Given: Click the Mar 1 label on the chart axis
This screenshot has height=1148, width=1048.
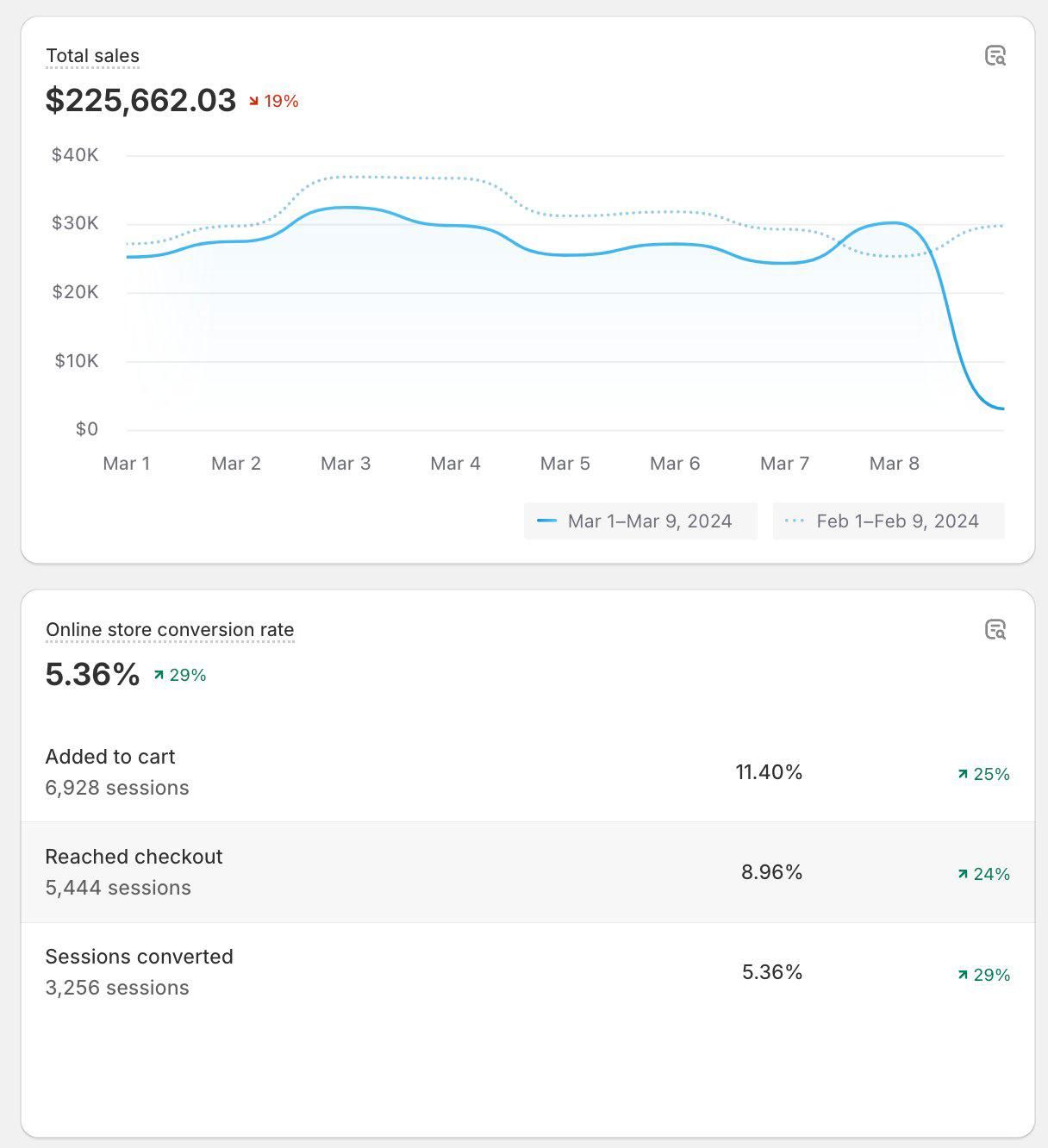Looking at the screenshot, I should [127, 464].
